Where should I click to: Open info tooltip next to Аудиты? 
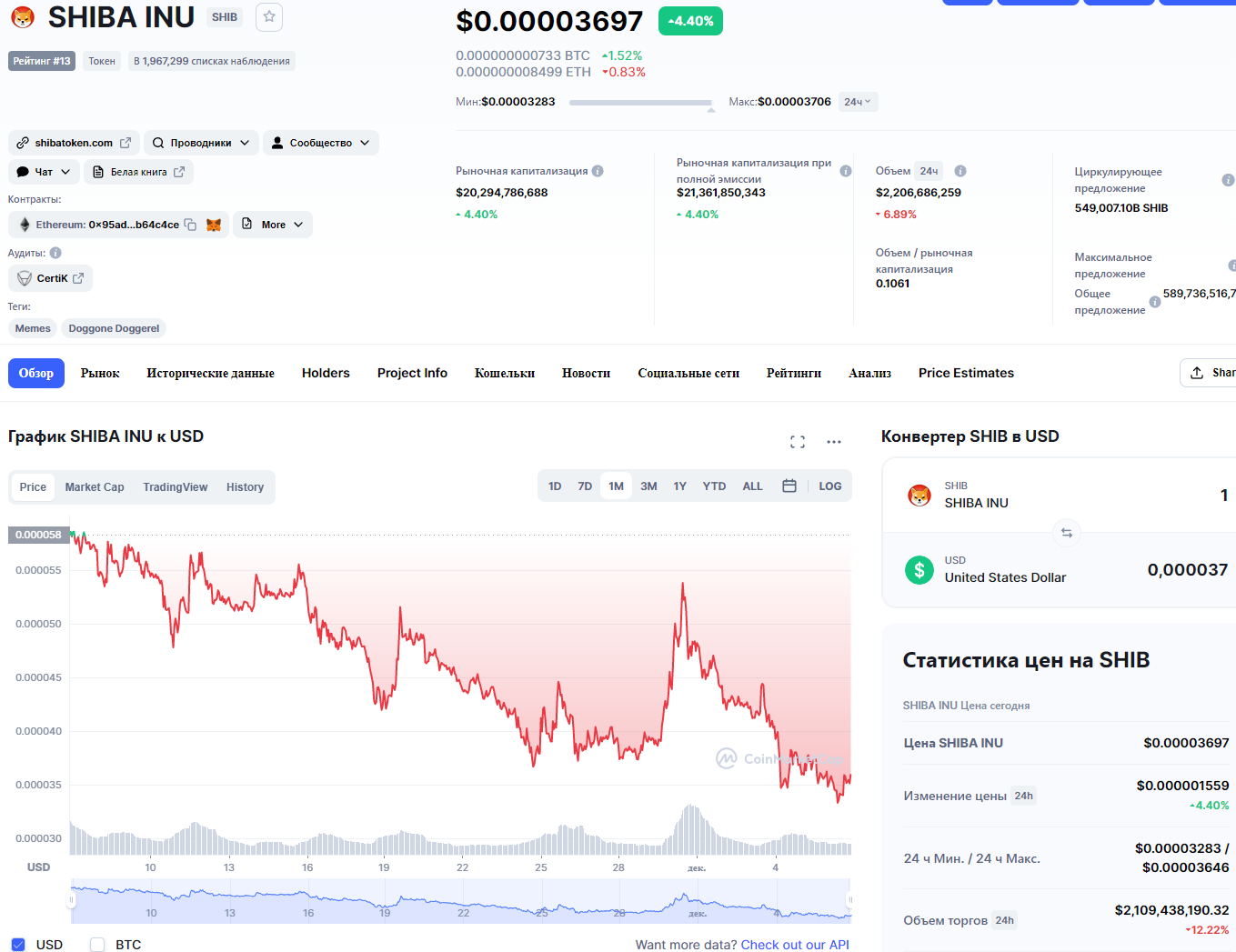tap(55, 253)
